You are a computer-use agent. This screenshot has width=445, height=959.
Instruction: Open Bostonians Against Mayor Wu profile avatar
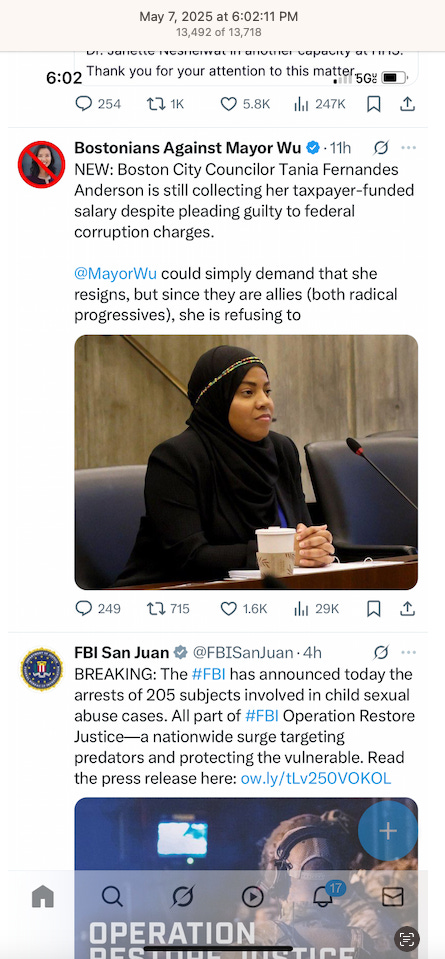pos(42,164)
